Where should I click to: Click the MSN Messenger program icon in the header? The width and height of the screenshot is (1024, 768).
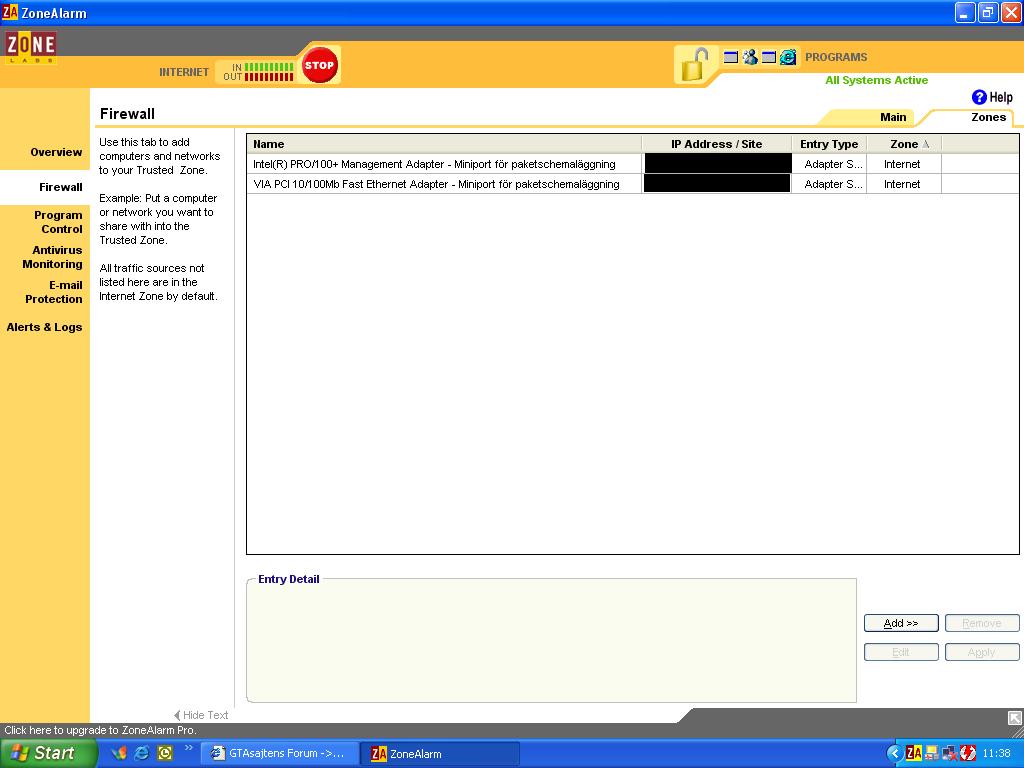(x=750, y=57)
